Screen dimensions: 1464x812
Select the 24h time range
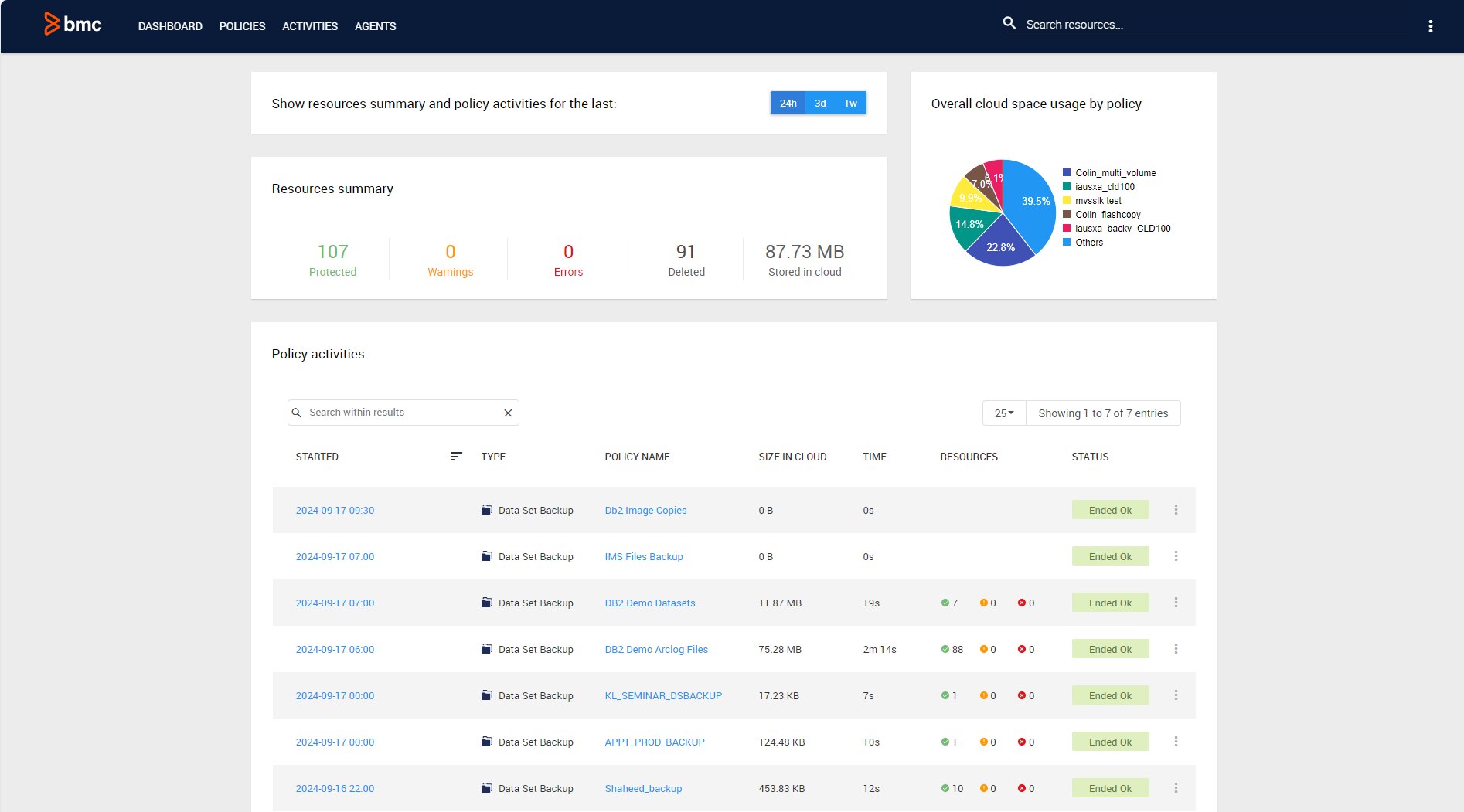(788, 104)
